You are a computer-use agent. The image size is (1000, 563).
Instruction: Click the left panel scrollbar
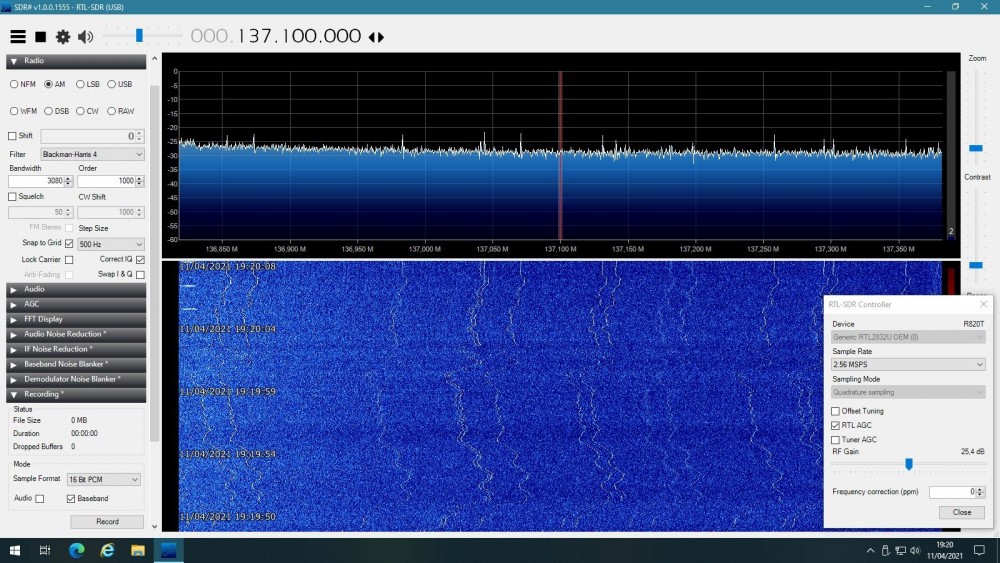coord(154,265)
